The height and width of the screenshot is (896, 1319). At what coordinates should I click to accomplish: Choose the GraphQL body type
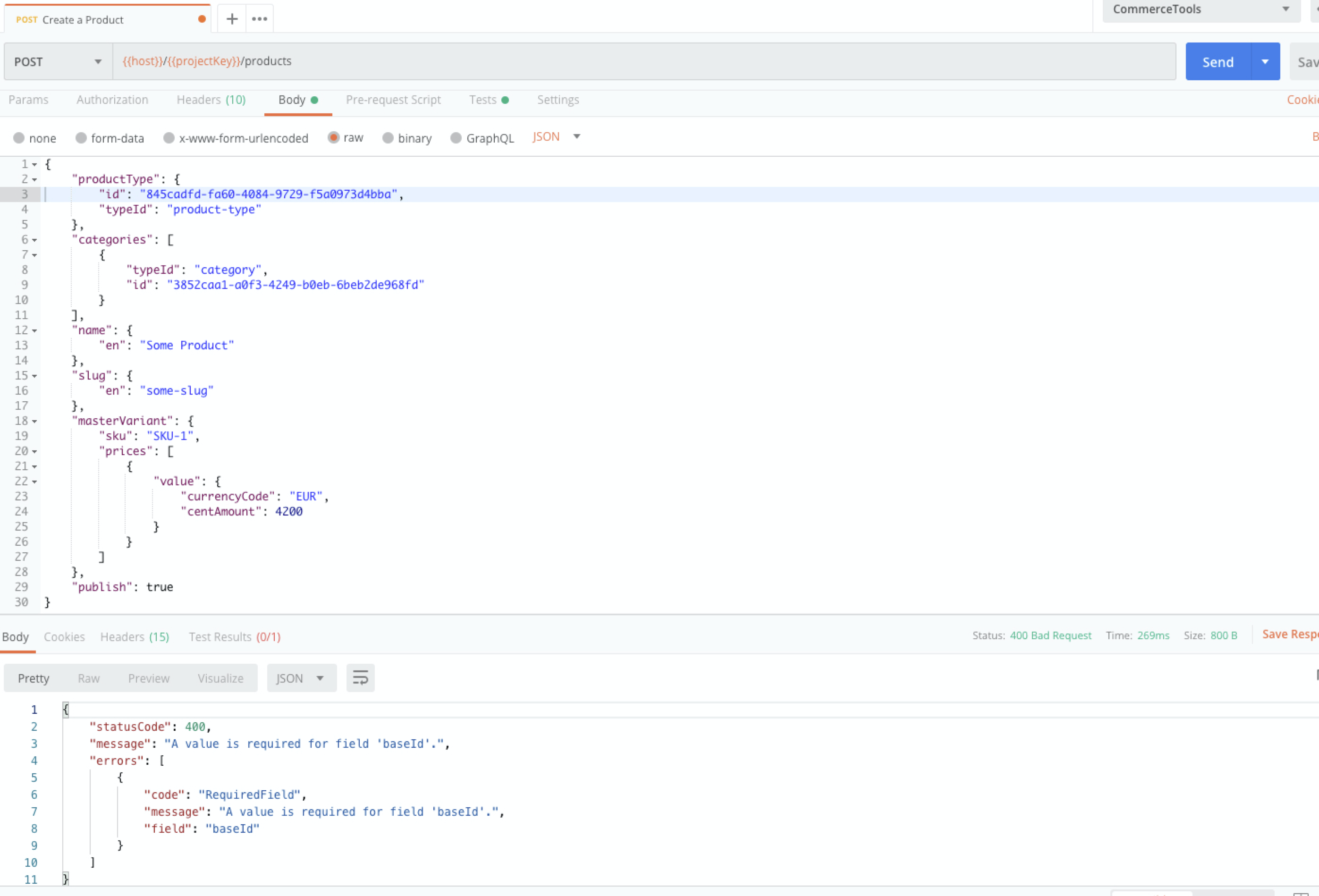pyautogui.click(x=482, y=137)
